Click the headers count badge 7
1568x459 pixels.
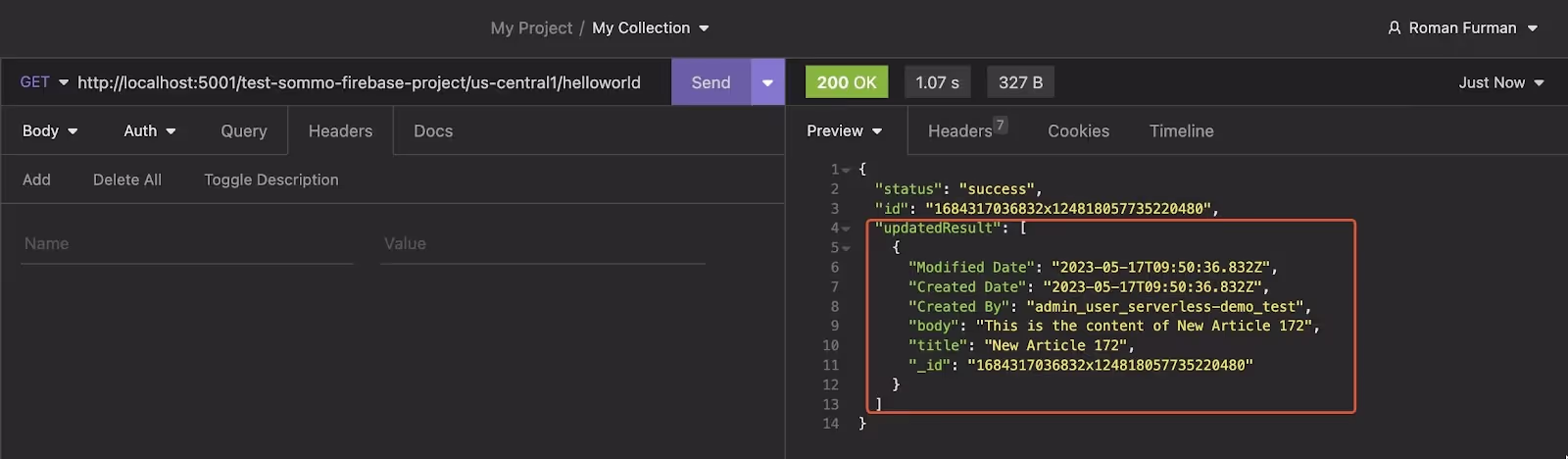(x=1000, y=125)
